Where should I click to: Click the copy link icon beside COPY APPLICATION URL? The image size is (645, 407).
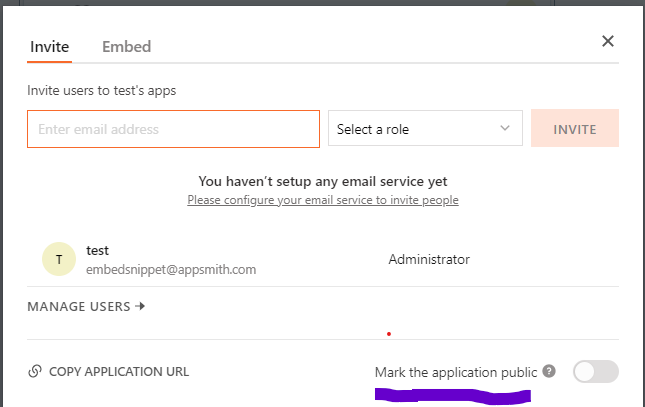(x=35, y=371)
